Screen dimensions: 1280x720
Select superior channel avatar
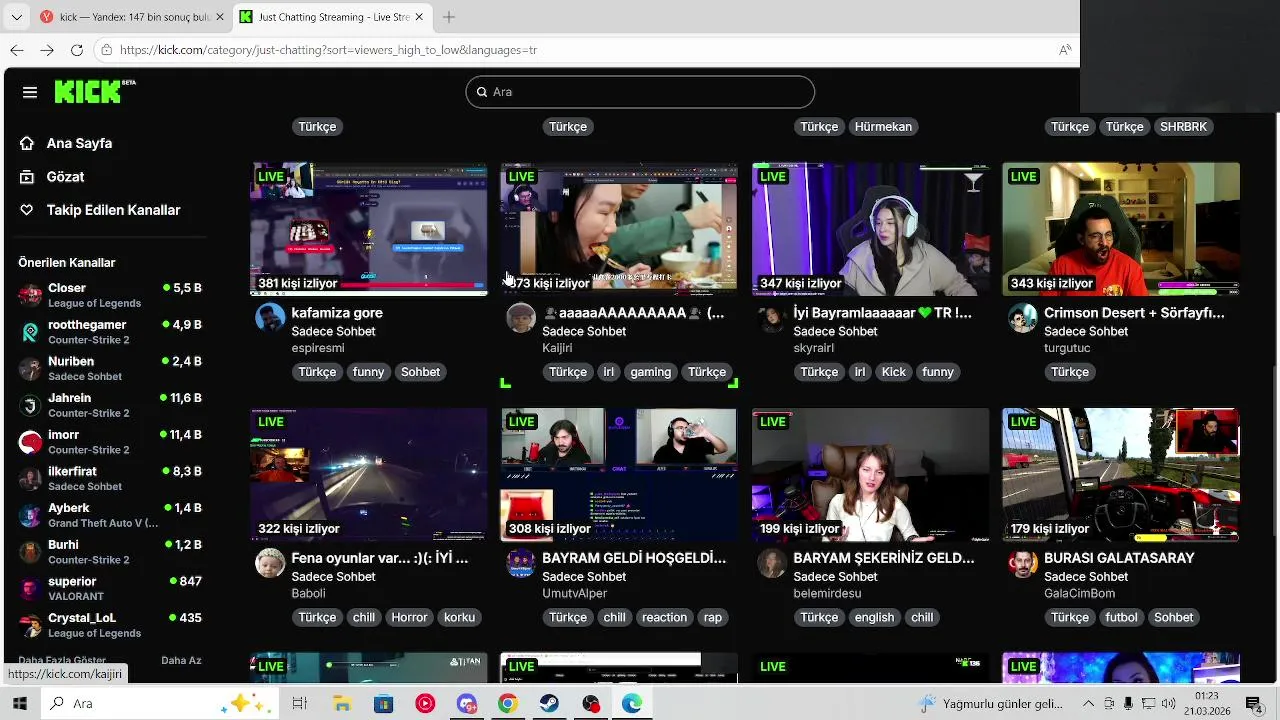(31, 588)
